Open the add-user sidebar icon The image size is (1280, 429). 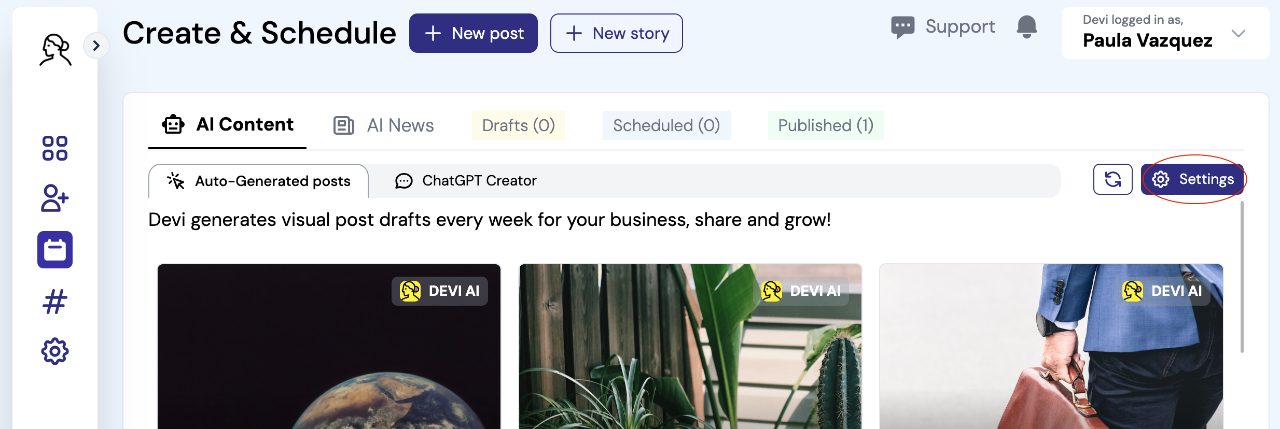pyautogui.click(x=55, y=198)
